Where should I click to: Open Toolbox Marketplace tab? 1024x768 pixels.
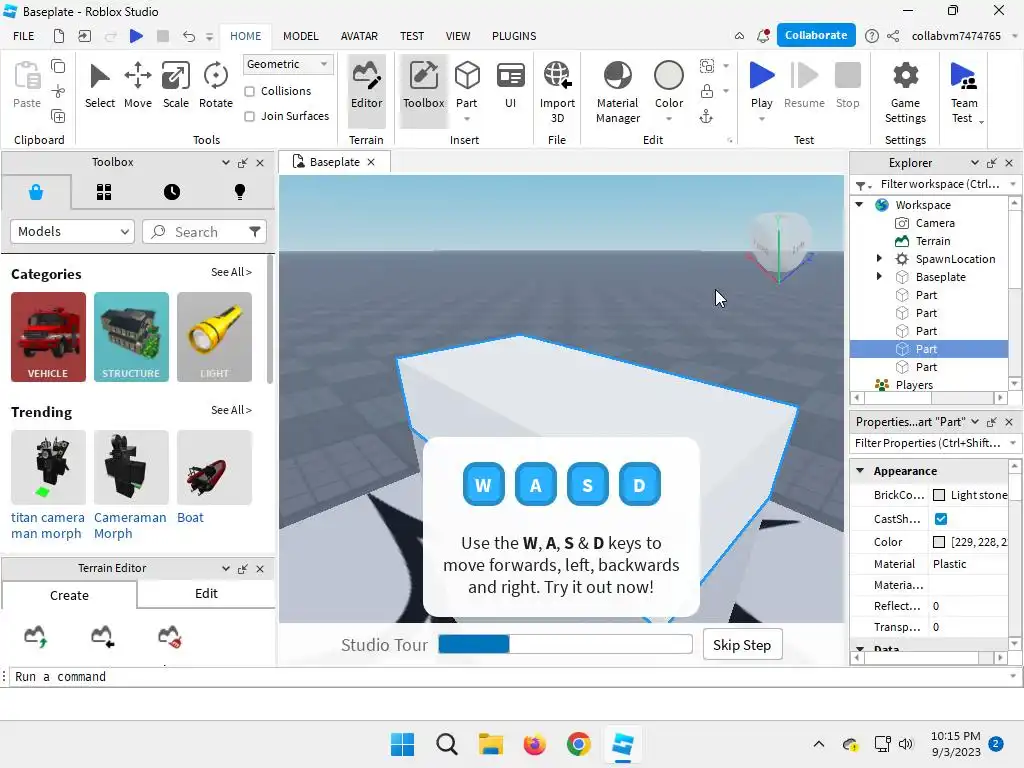click(x=36, y=192)
